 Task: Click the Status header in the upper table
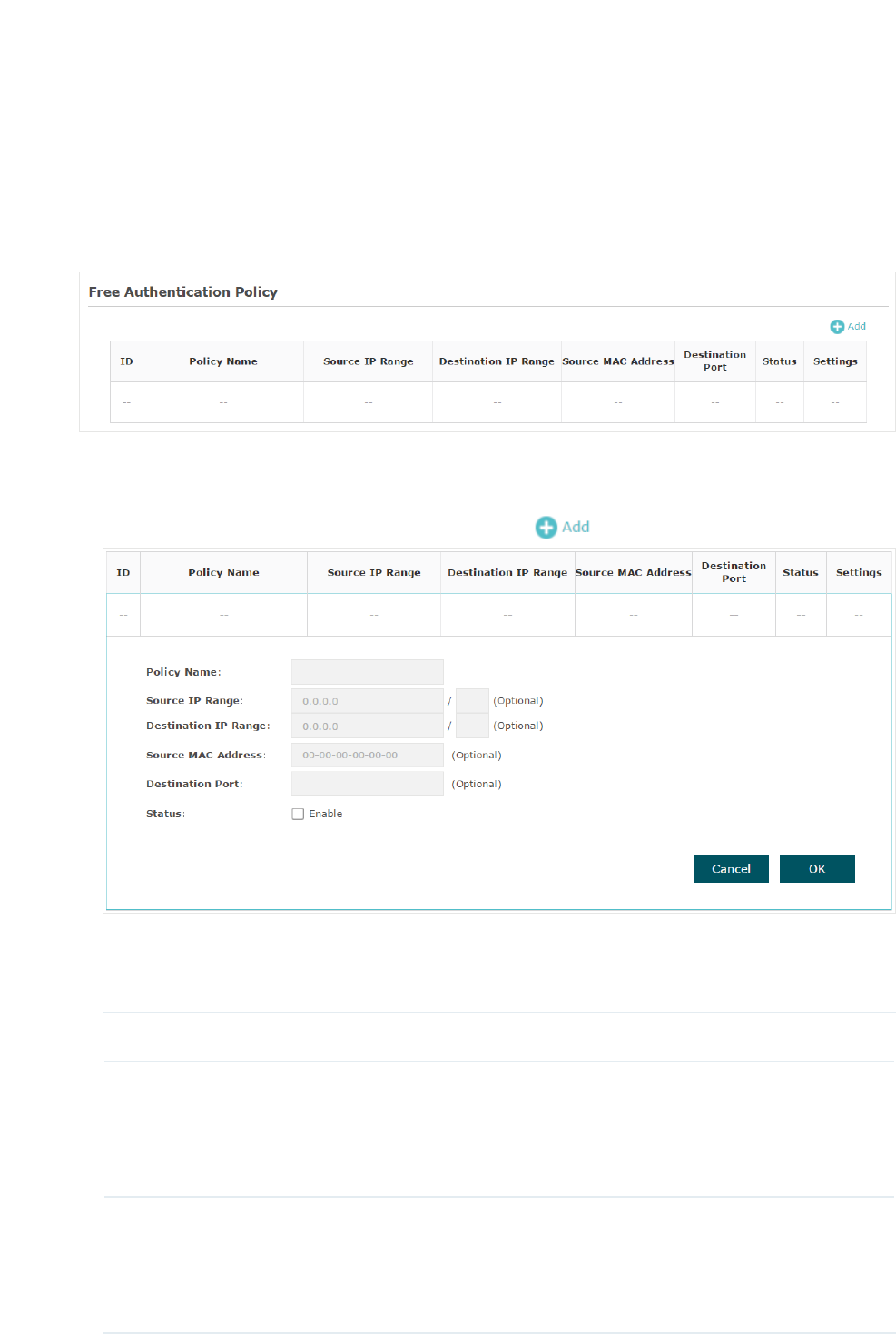coord(780,361)
